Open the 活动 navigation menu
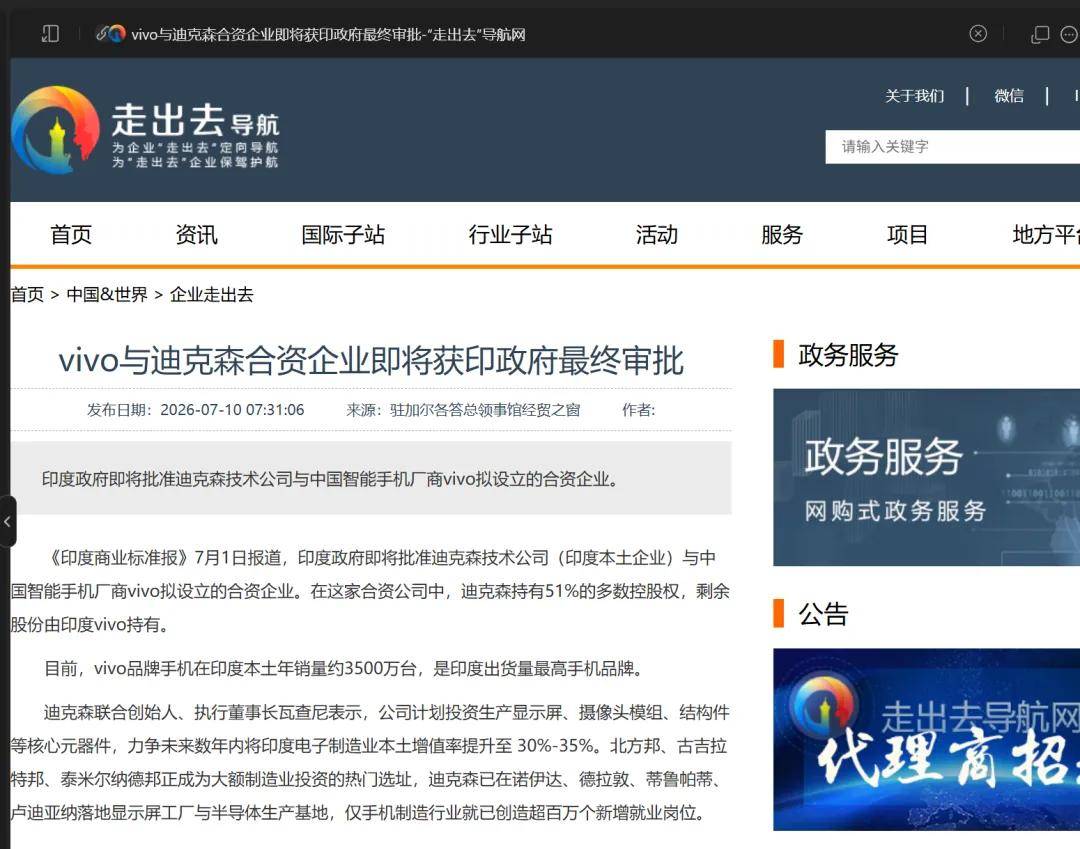The height and width of the screenshot is (849, 1080). pyautogui.click(x=656, y=235)
